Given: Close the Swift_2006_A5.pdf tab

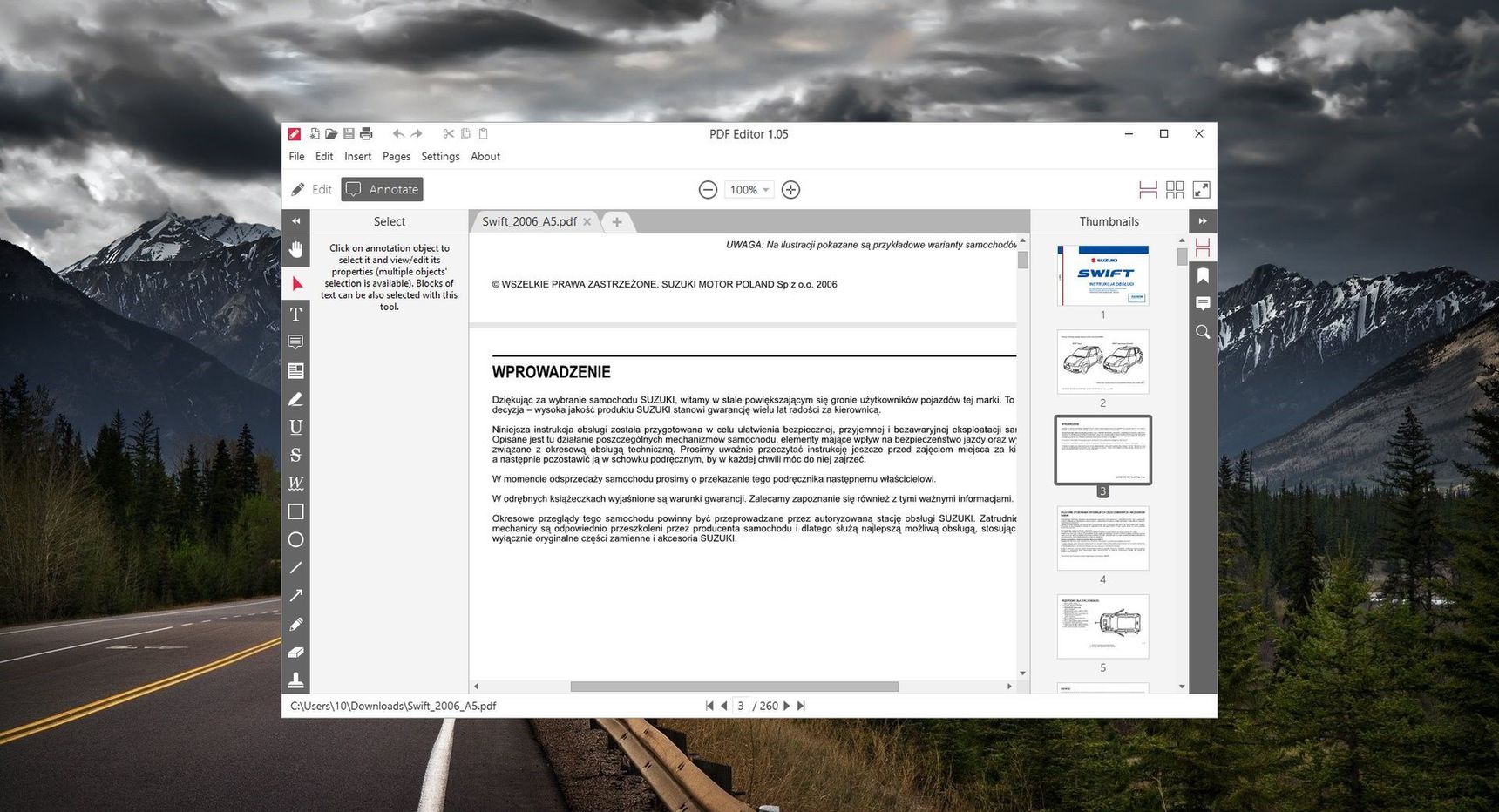Looking at the screenshot, I should click(587, 222).
